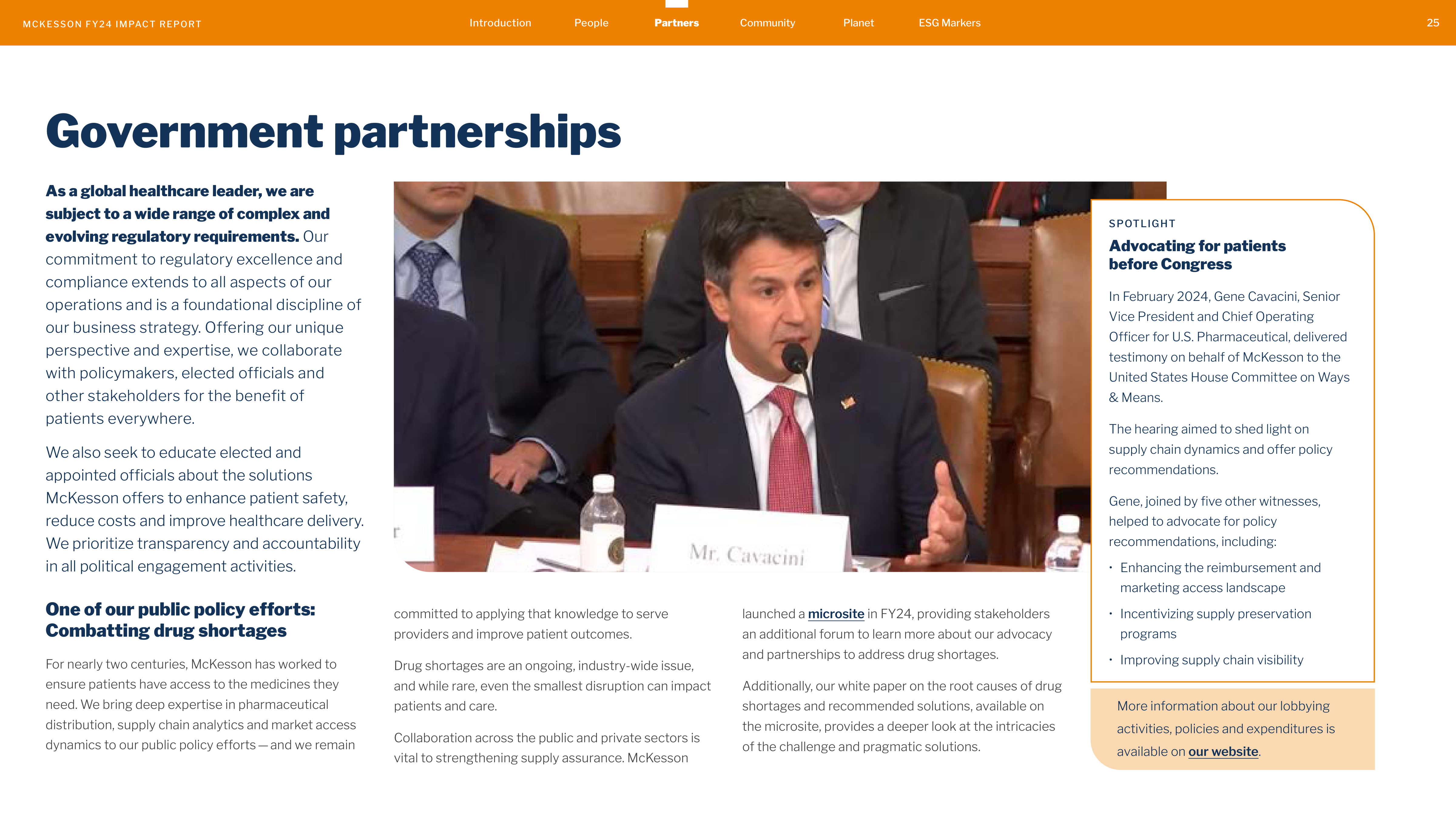1456x819 pixels.
Task: Jump to ESG Markers section
Action: coord(949,23)
